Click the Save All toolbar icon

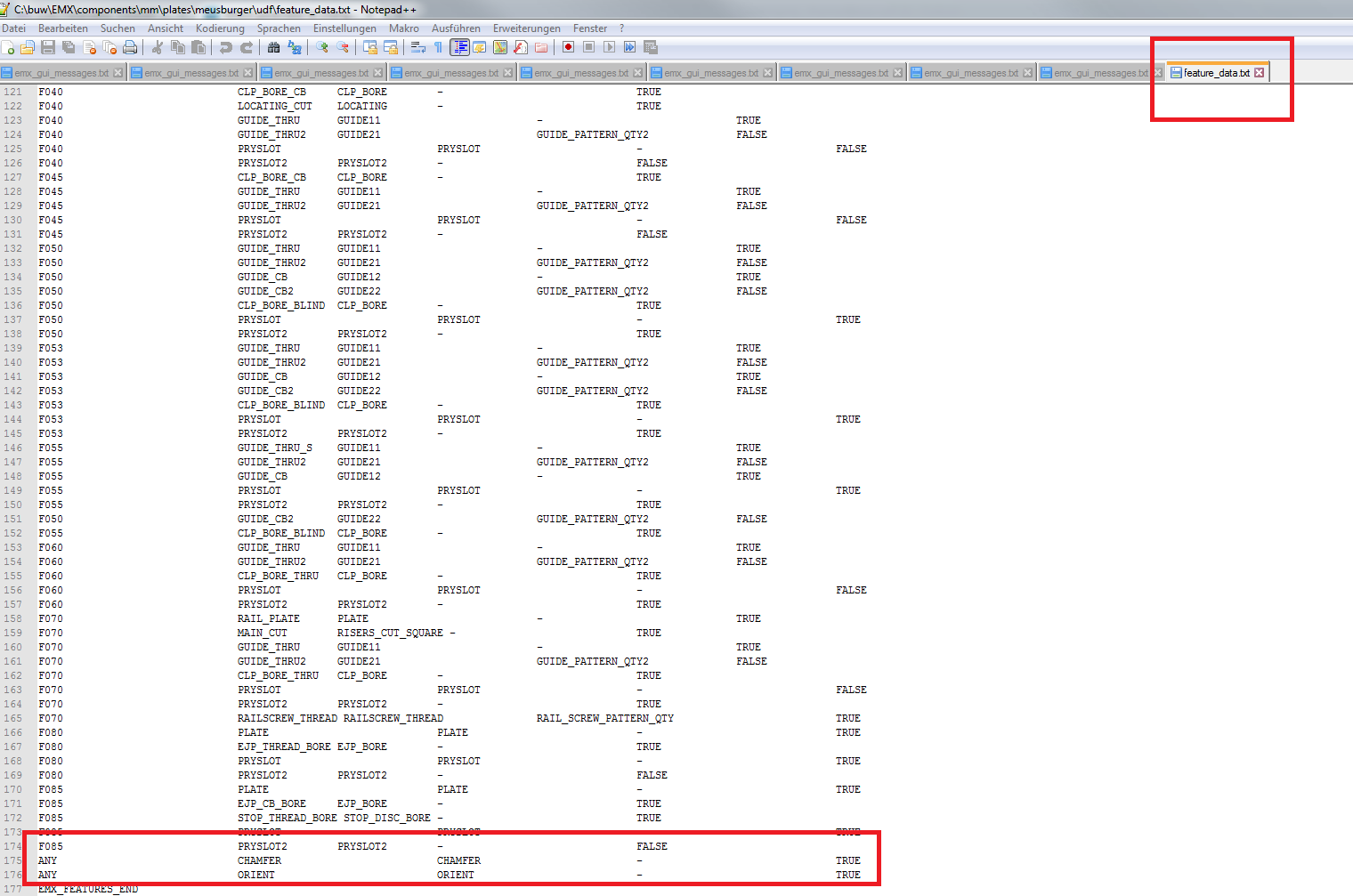pyautogui.click(x=69, y=47)
